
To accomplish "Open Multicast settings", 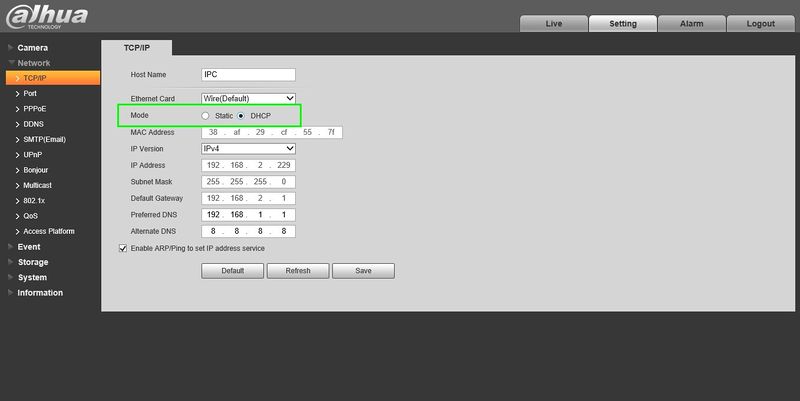I will (x=37, y=185).
